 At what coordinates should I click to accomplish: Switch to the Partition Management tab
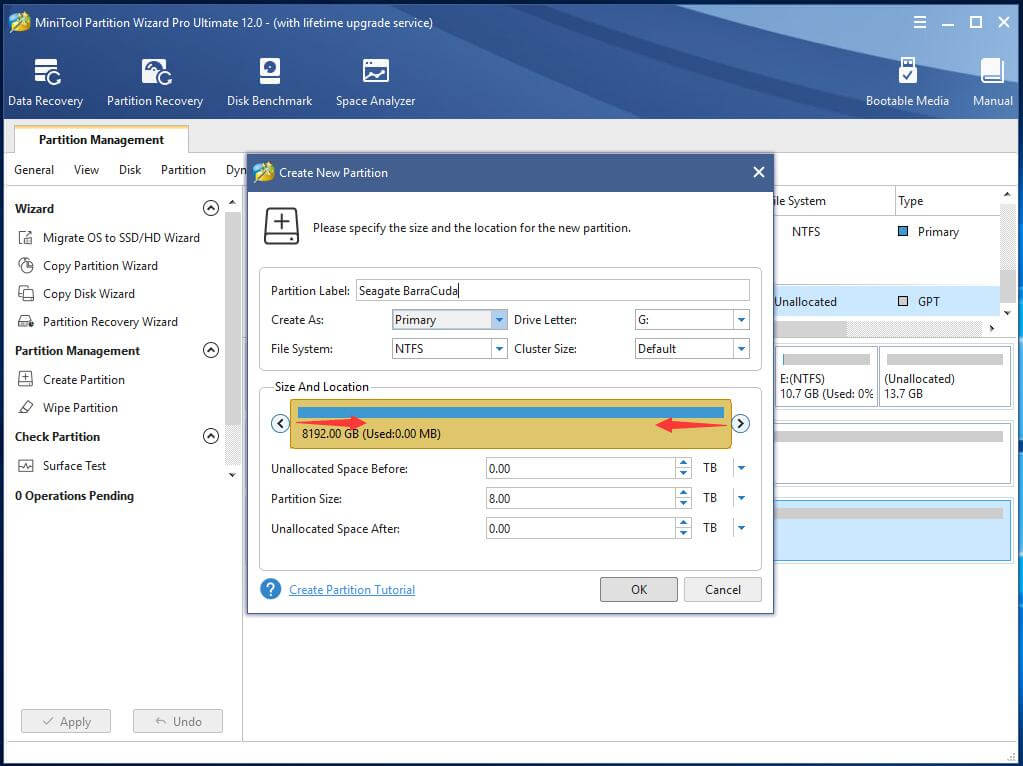100,139
